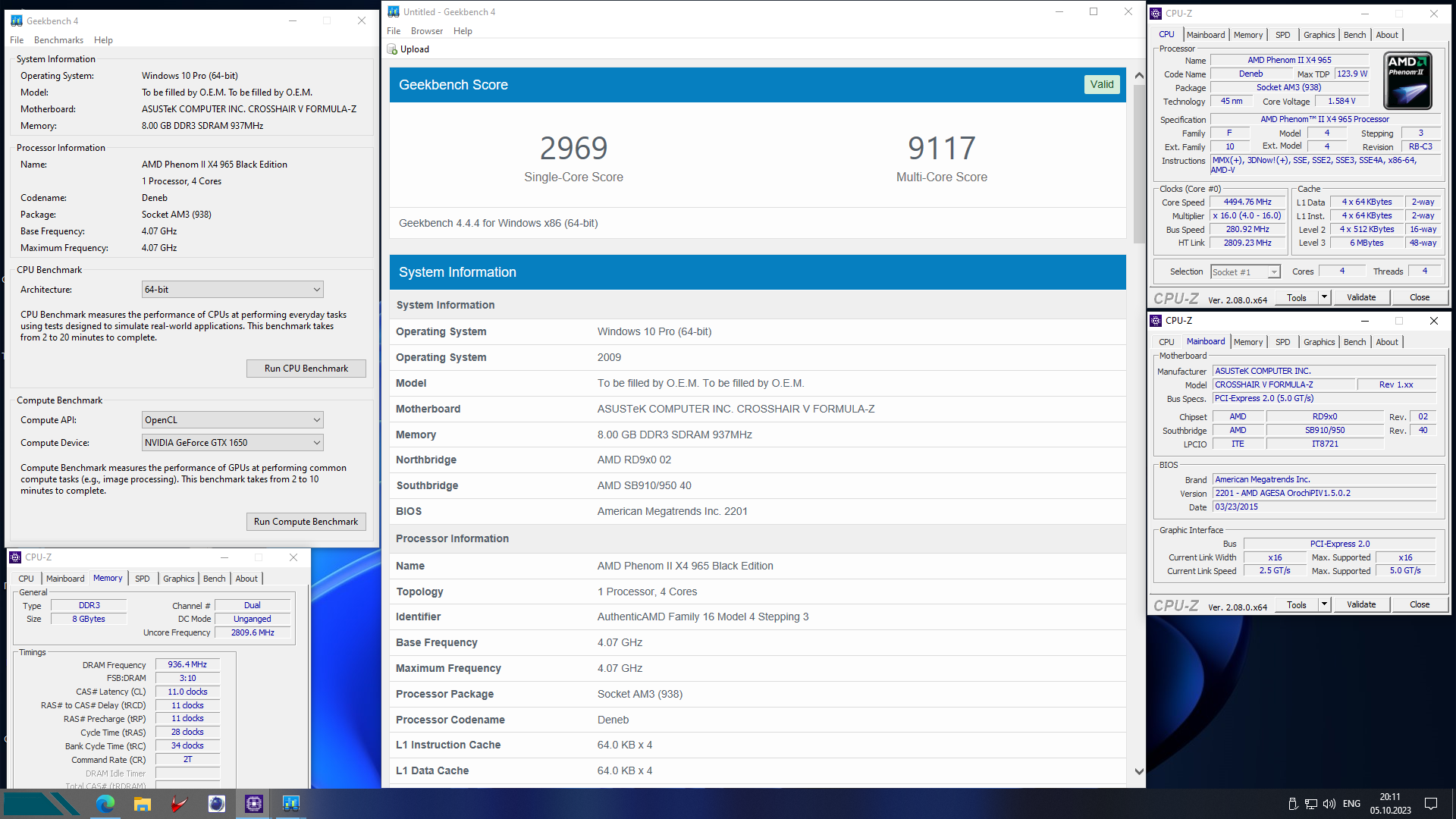Click the safely remove hardware tray icon
1456x819 pixels.
click(x=1293, y=804)
